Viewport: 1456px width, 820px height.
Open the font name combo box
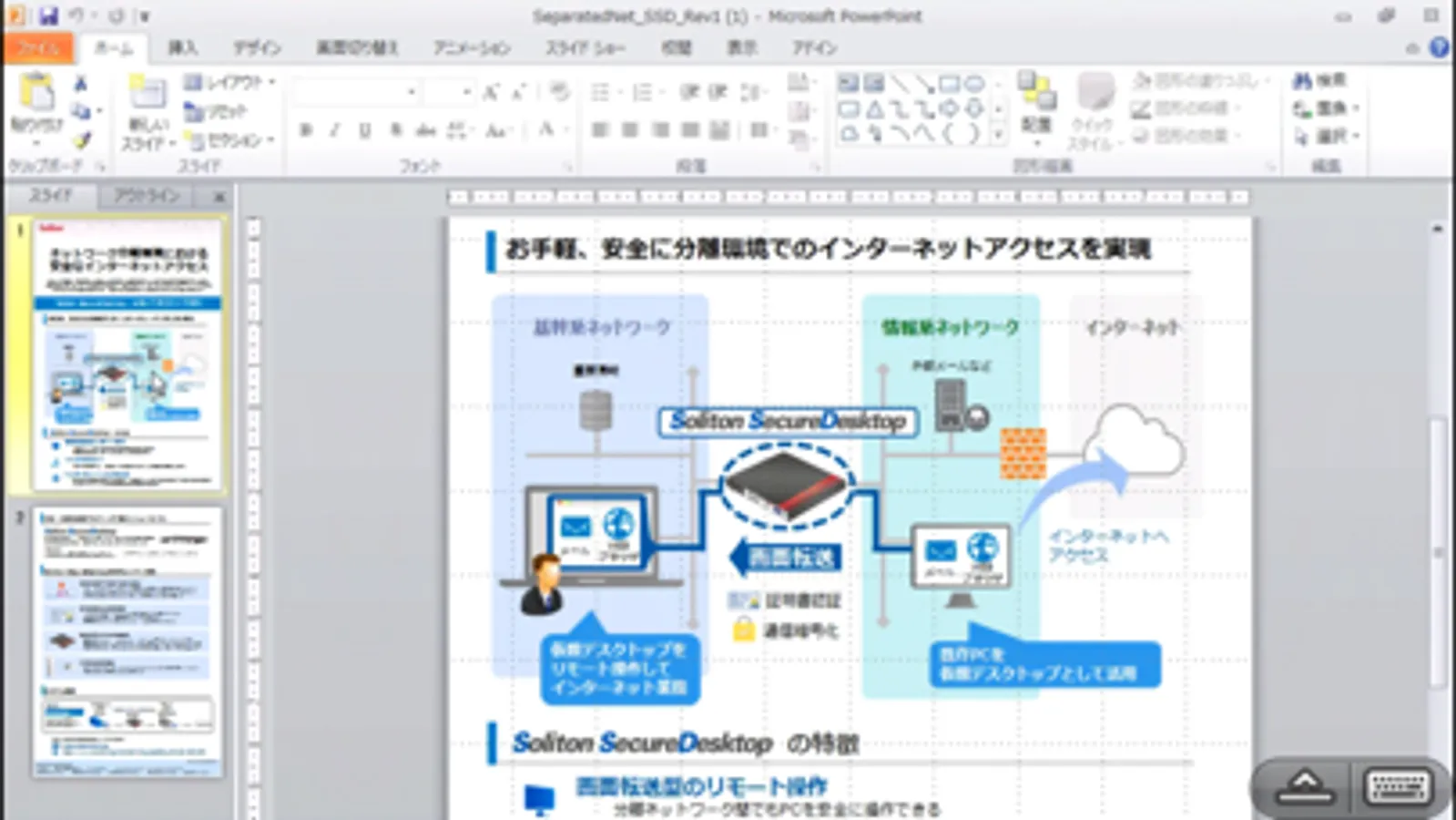pos(355,91)
